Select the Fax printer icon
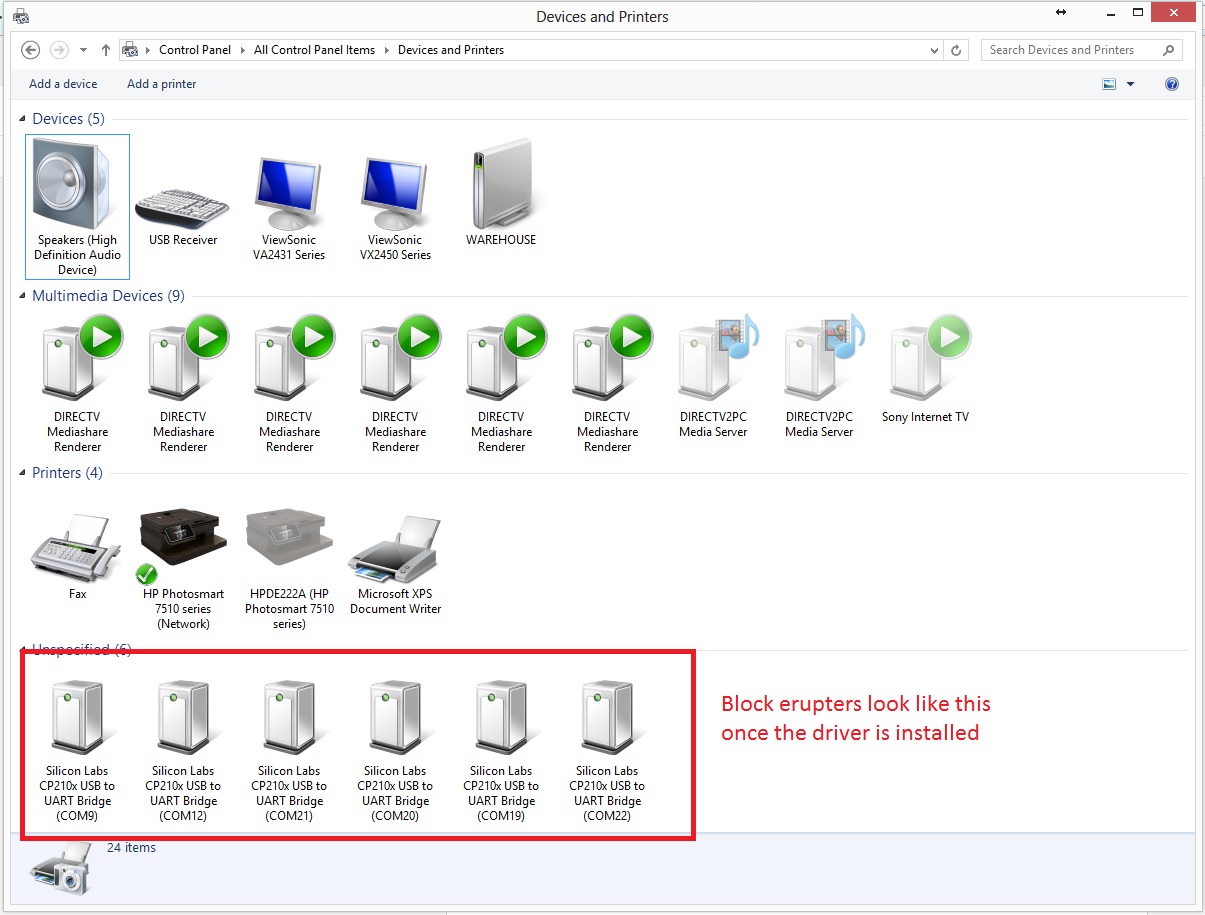This screenshot has width=1205, height=915. click(x=77, y=555)
